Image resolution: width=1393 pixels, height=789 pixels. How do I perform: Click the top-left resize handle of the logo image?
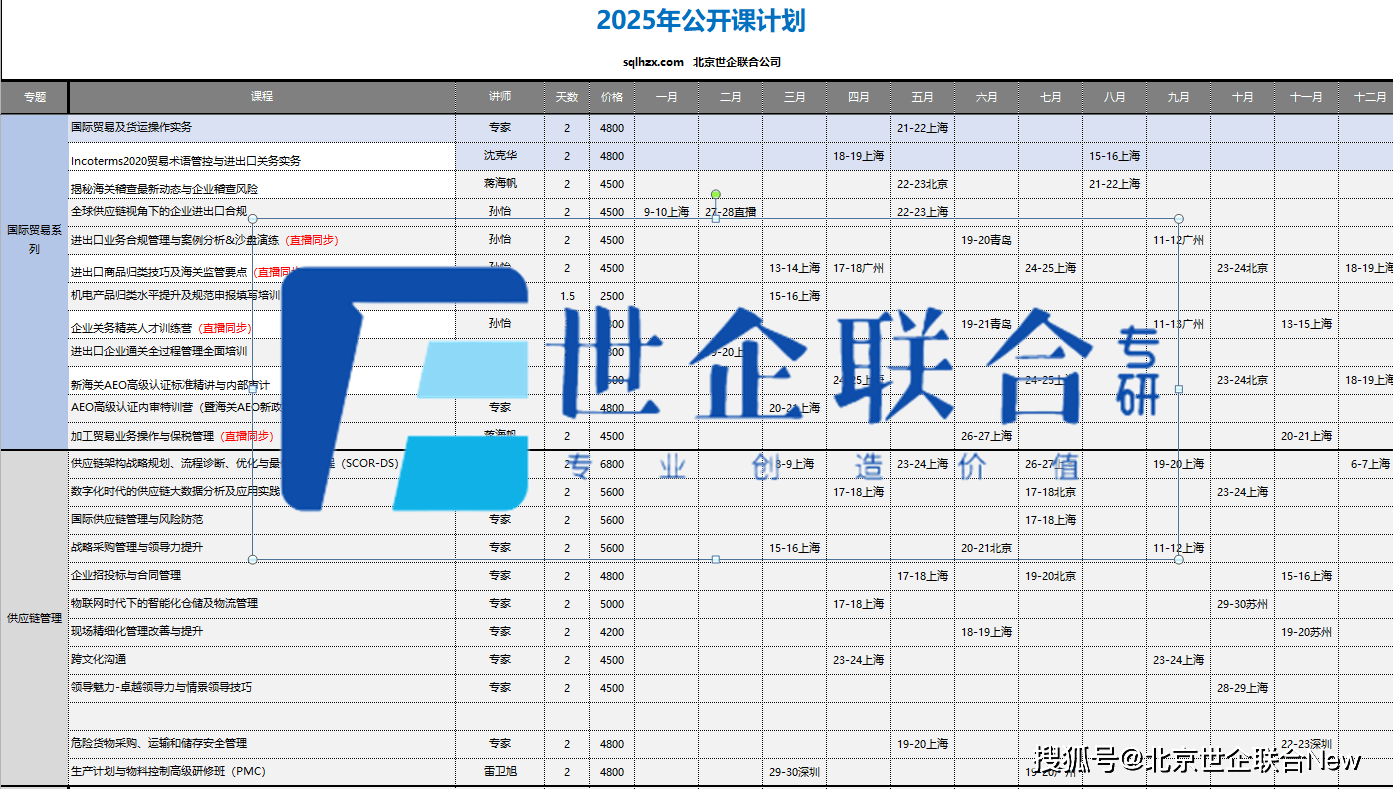[x=252, y=218]
